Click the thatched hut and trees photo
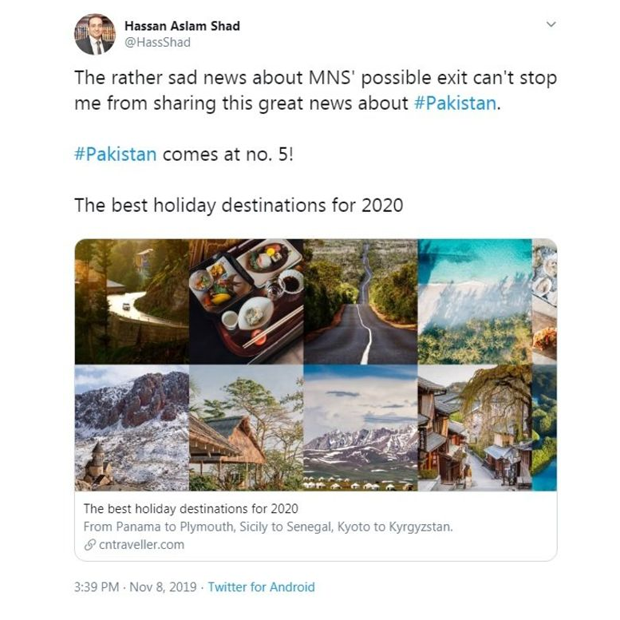This screenshot has height=620, width=620. pos(246,428)
